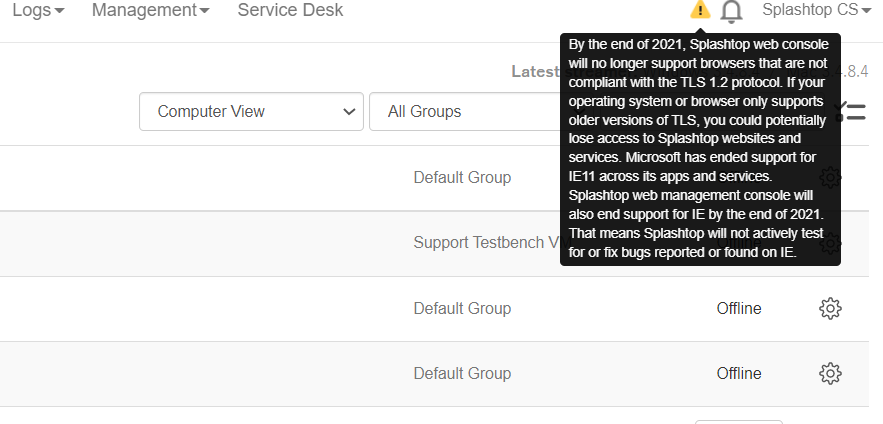The width and height of the screenshot is (883, 424).
Task: Click gear icon partially hidden in first row
Action: (831, 177)
